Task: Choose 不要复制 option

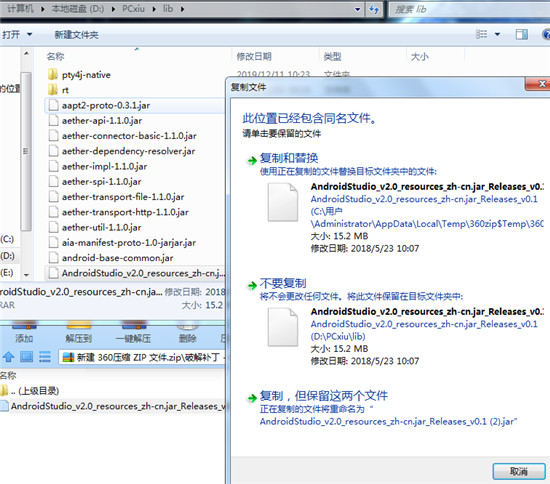Action: coord(283,283)
